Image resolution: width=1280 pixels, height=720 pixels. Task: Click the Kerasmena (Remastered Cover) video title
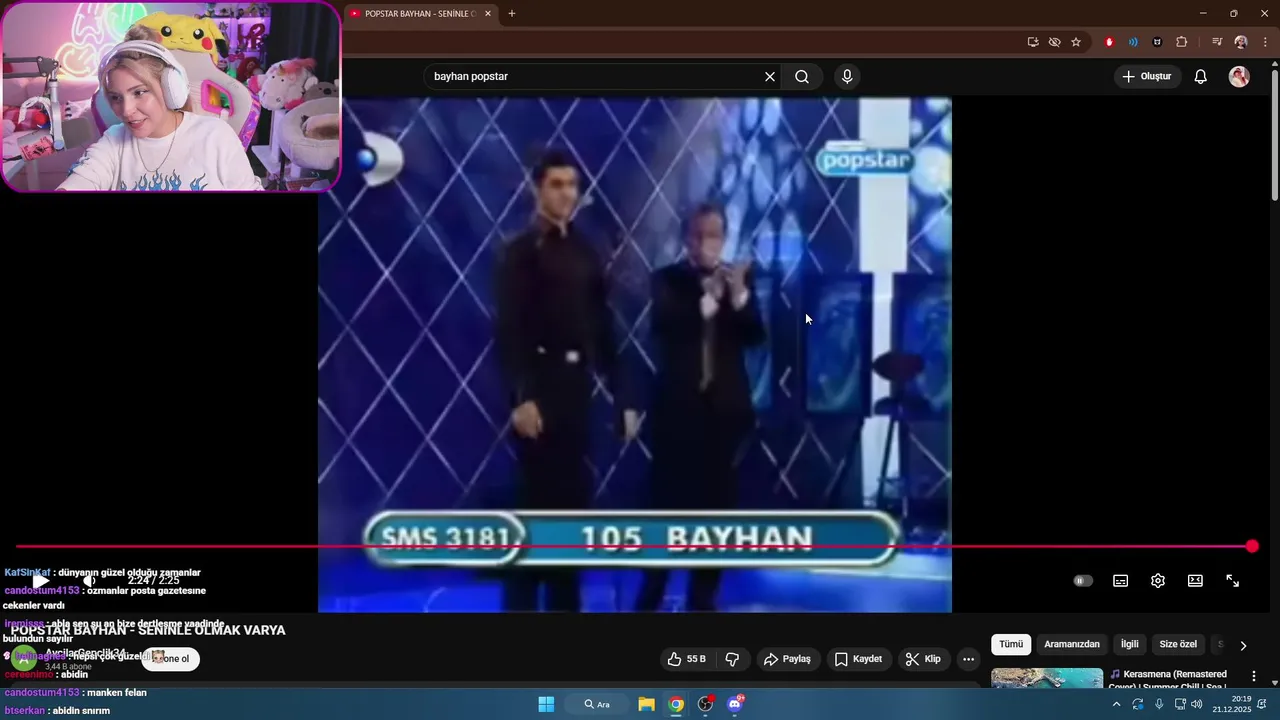1169,679
